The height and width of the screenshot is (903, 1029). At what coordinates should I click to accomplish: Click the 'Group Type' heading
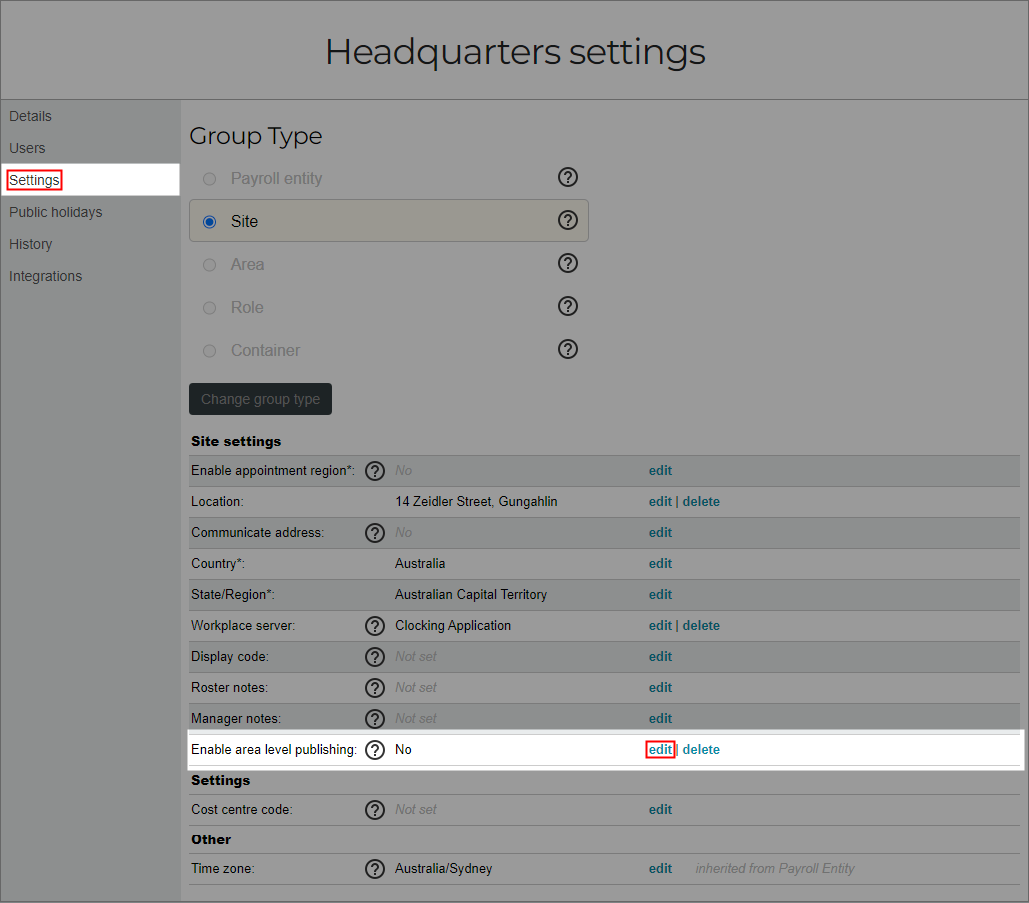click(x=256, y=136)
